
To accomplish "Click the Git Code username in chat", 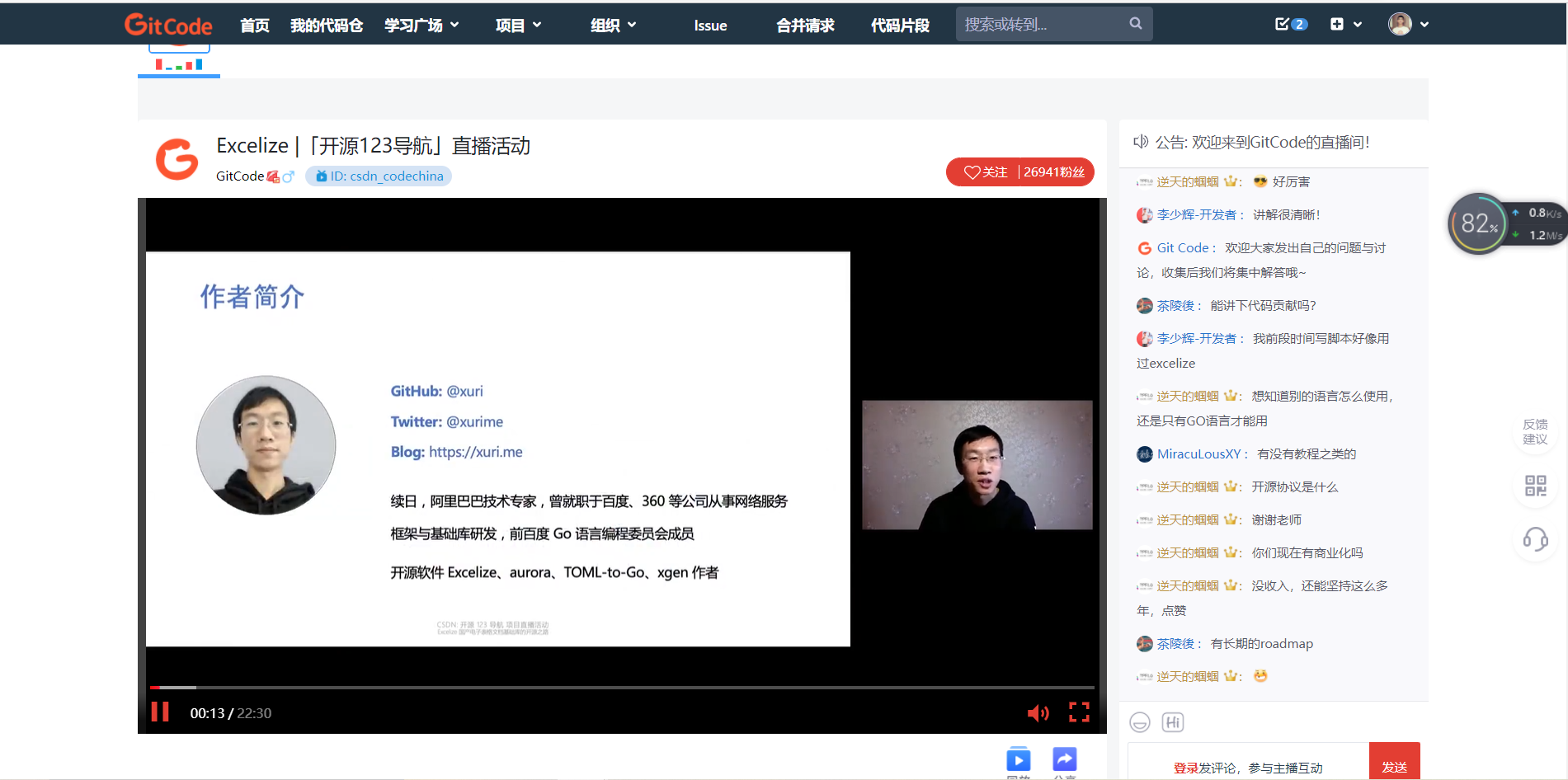I will tap(1183, 248).
